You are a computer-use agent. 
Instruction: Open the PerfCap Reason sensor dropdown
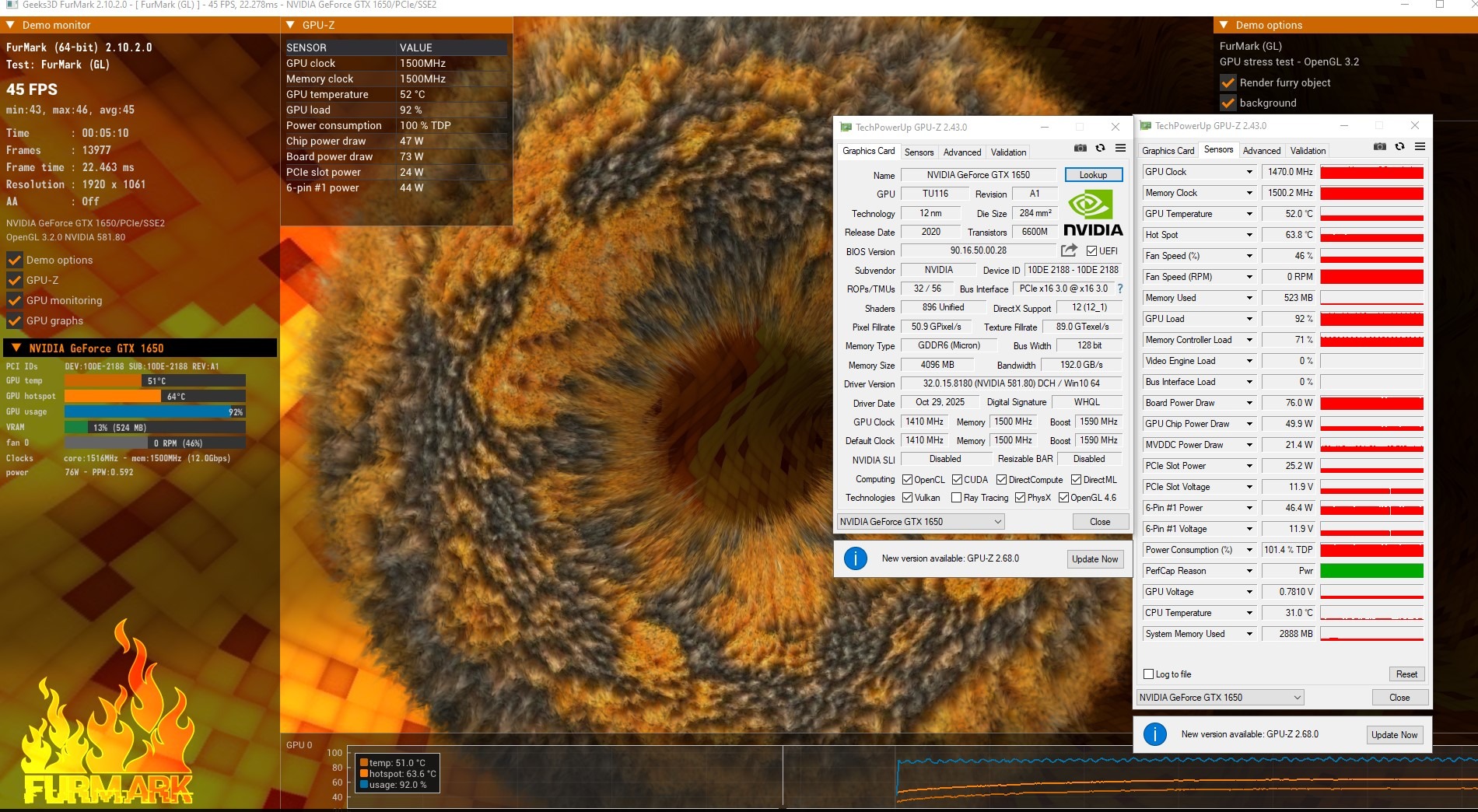pos(1249,571)
